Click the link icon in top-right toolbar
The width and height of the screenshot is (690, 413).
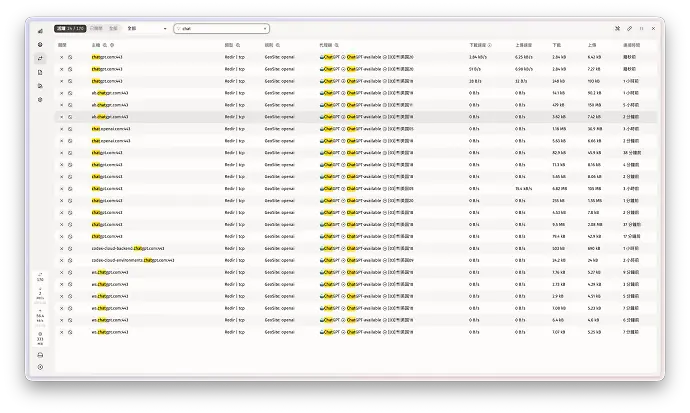(629, 29)
